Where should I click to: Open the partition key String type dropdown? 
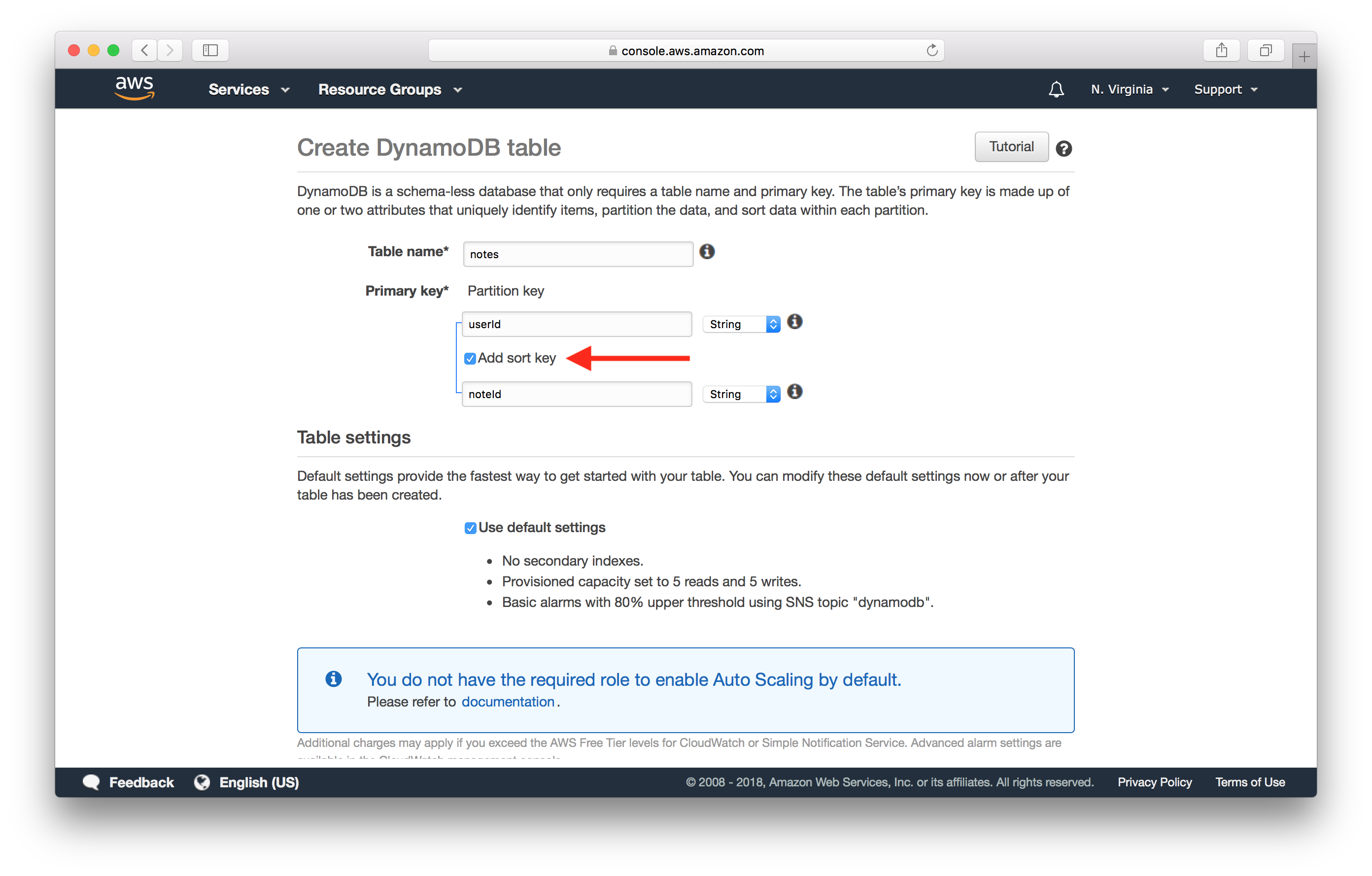coord(741,324)
